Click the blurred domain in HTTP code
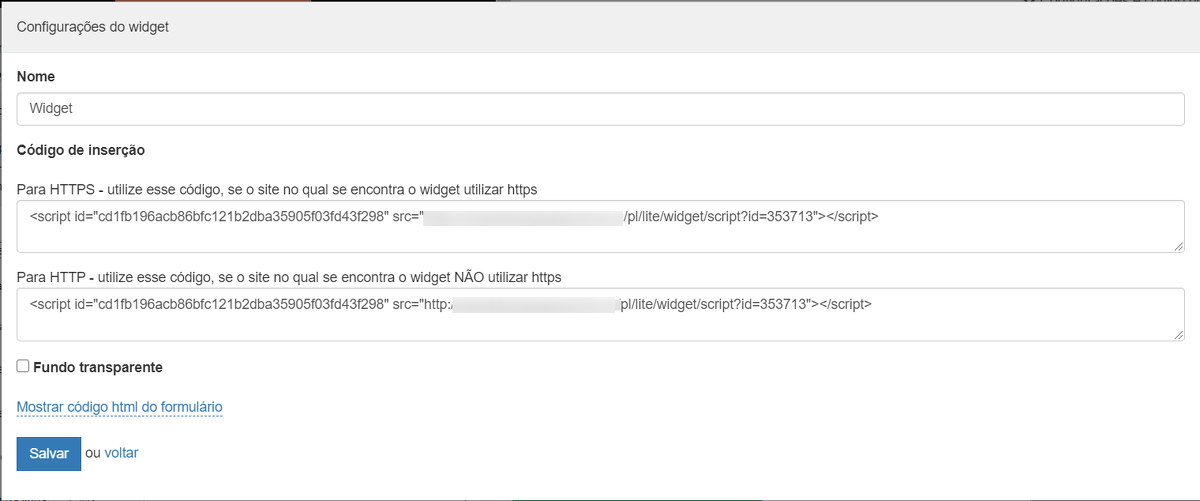The width and height of the screenshot is (1200, 501). (x=536, y=305)
